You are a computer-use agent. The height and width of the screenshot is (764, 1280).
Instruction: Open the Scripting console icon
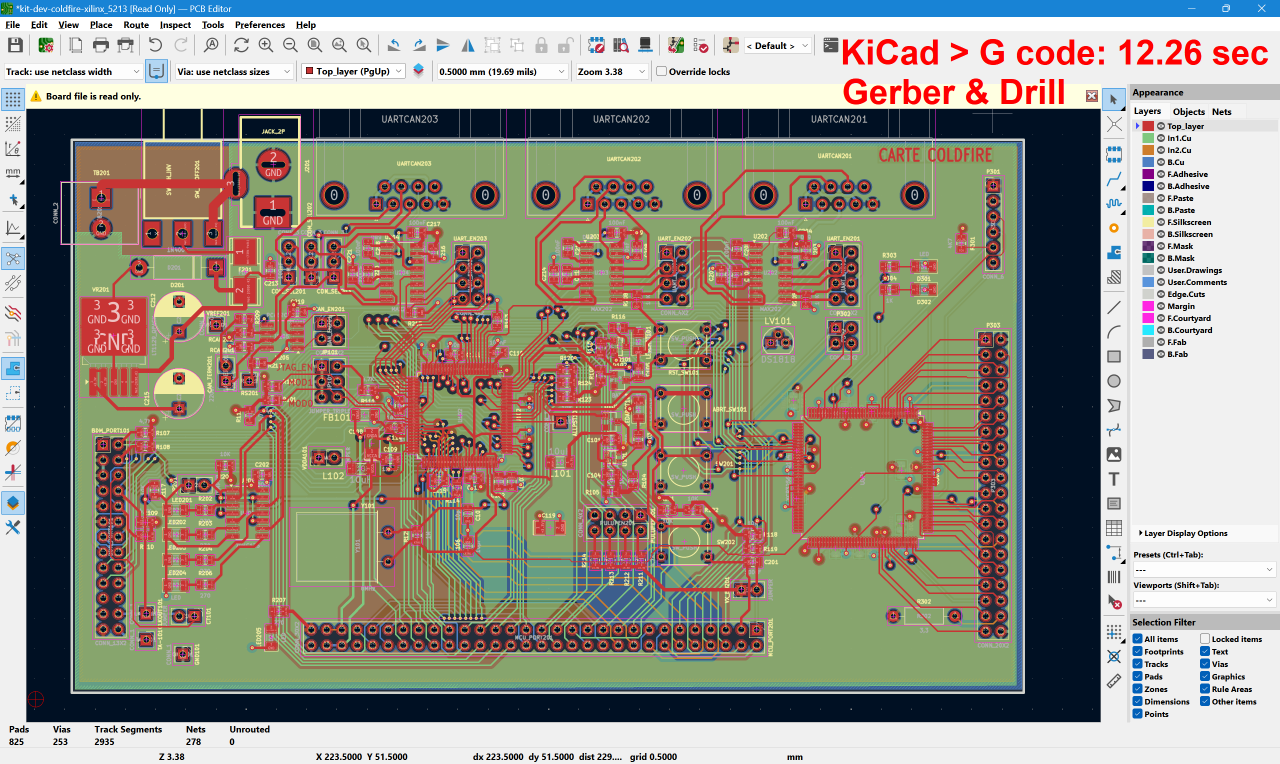(x=831, y=45)
